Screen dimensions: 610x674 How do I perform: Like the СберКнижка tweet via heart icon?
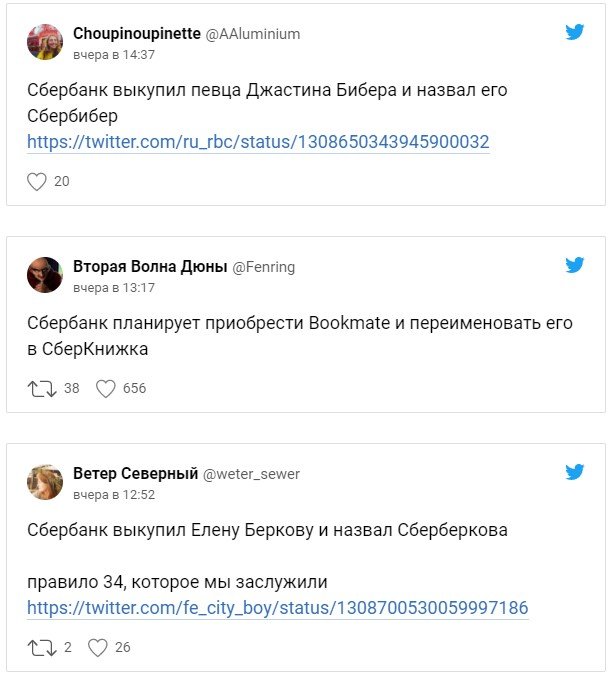[106, 388]
